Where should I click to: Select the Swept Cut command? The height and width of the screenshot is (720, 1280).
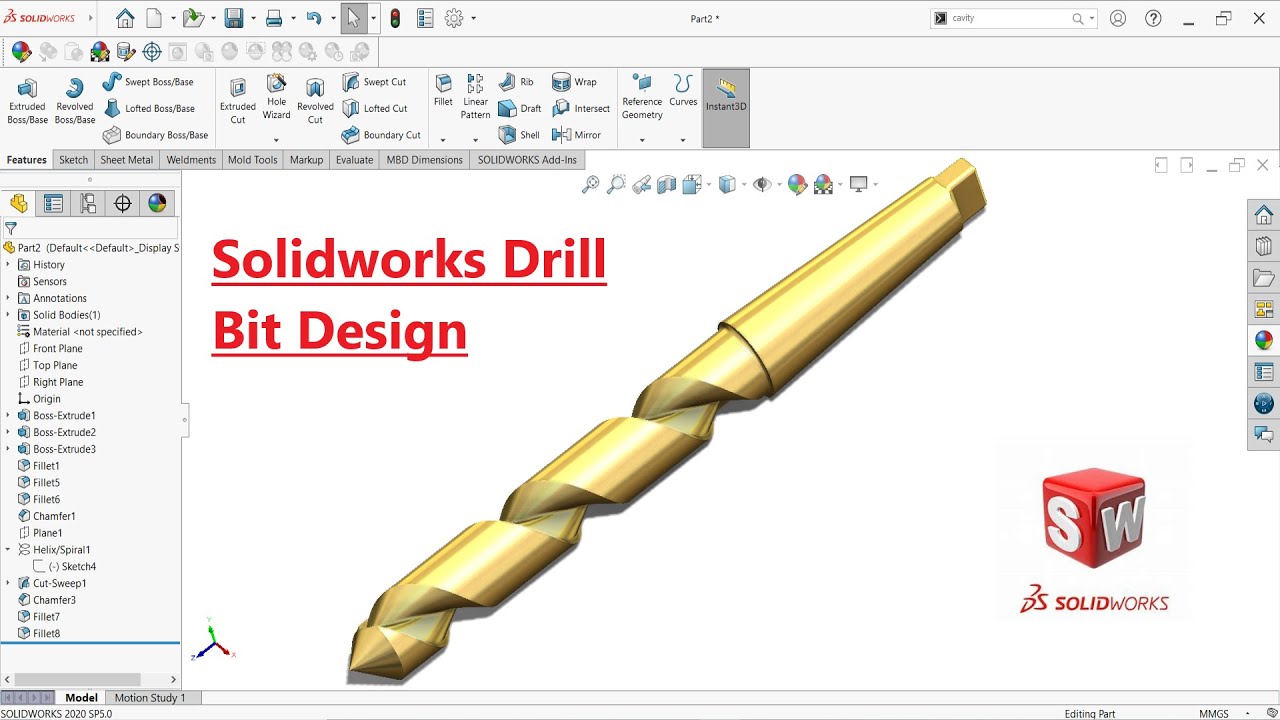[x=374, y=82]
